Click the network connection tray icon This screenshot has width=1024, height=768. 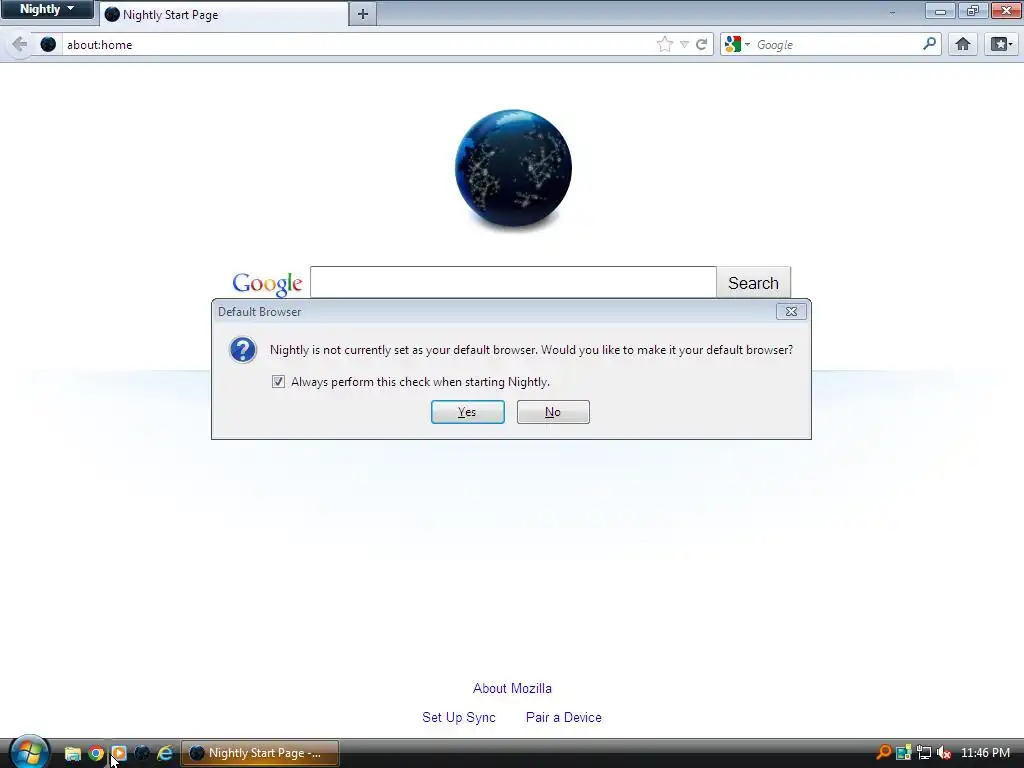[x=924, y=753]
